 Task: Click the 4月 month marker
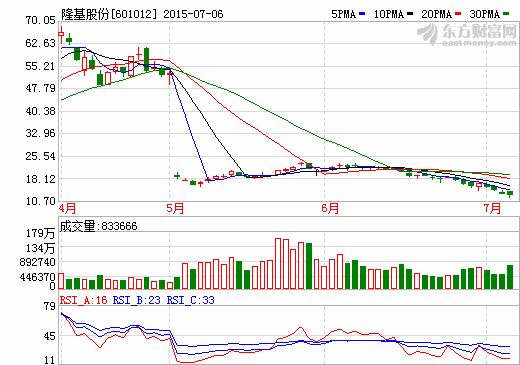(68, 208)
